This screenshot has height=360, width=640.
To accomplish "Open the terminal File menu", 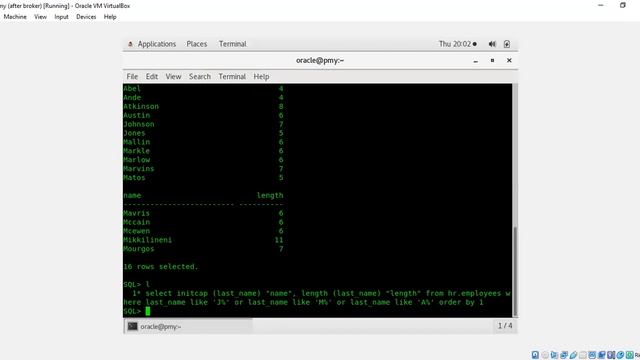I will 132,77.
